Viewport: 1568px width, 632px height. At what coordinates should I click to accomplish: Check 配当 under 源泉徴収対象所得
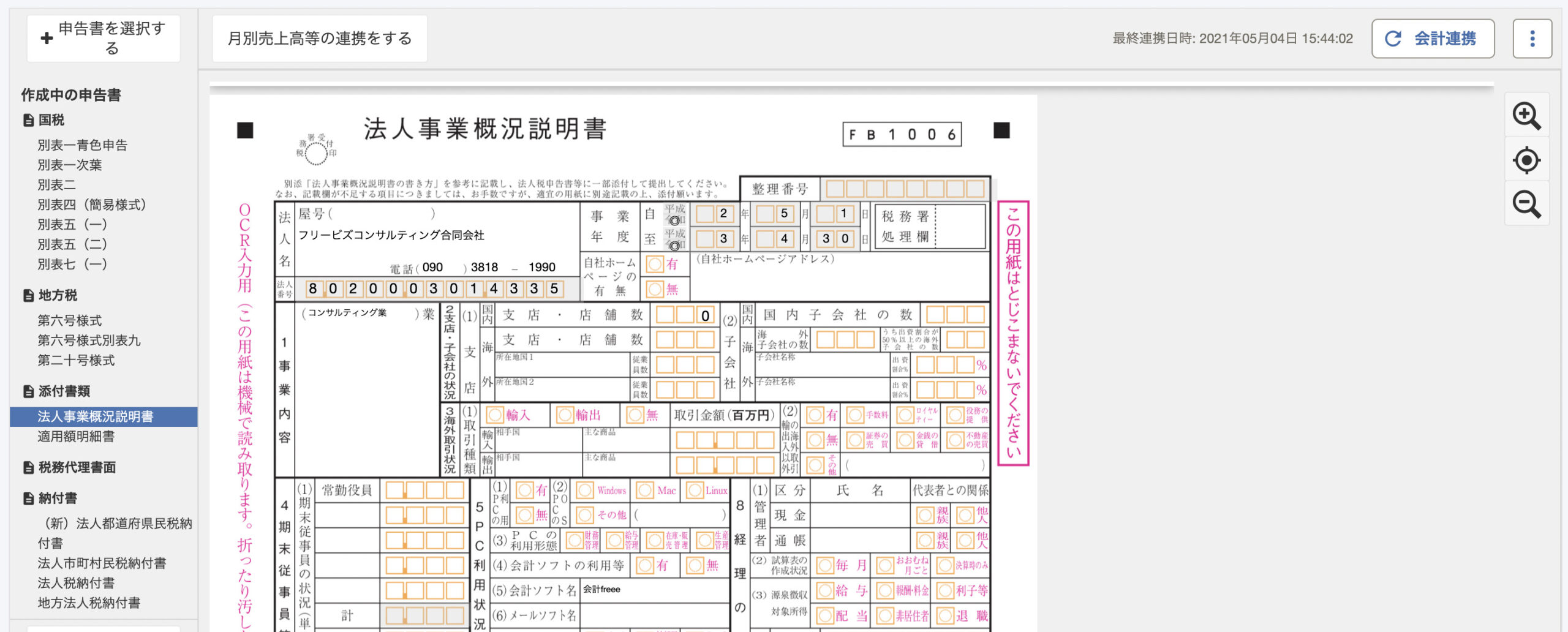(x=825, y=615)
